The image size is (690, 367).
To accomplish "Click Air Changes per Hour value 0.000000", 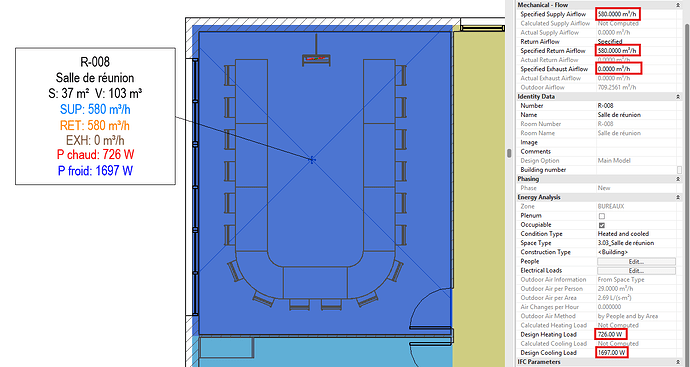I will coord(609,307).
